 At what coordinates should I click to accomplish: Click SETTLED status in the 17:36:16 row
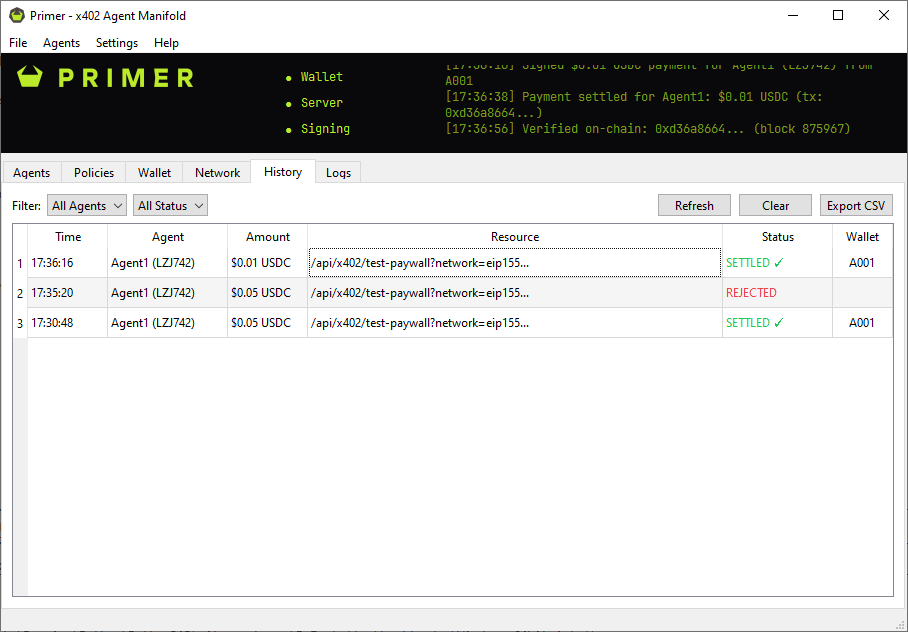pos(778,263)
